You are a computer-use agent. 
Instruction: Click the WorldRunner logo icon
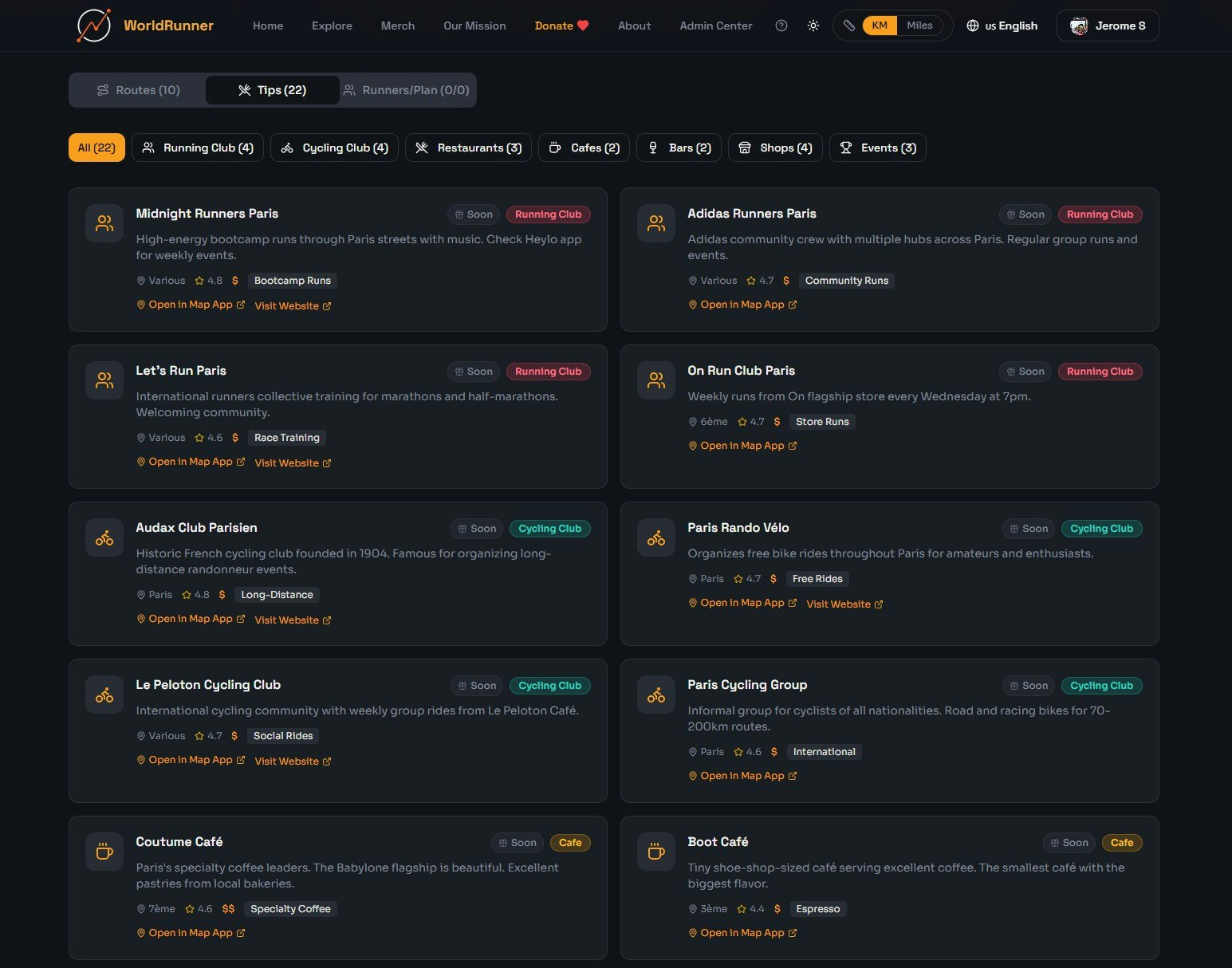(x=93, y=26)
